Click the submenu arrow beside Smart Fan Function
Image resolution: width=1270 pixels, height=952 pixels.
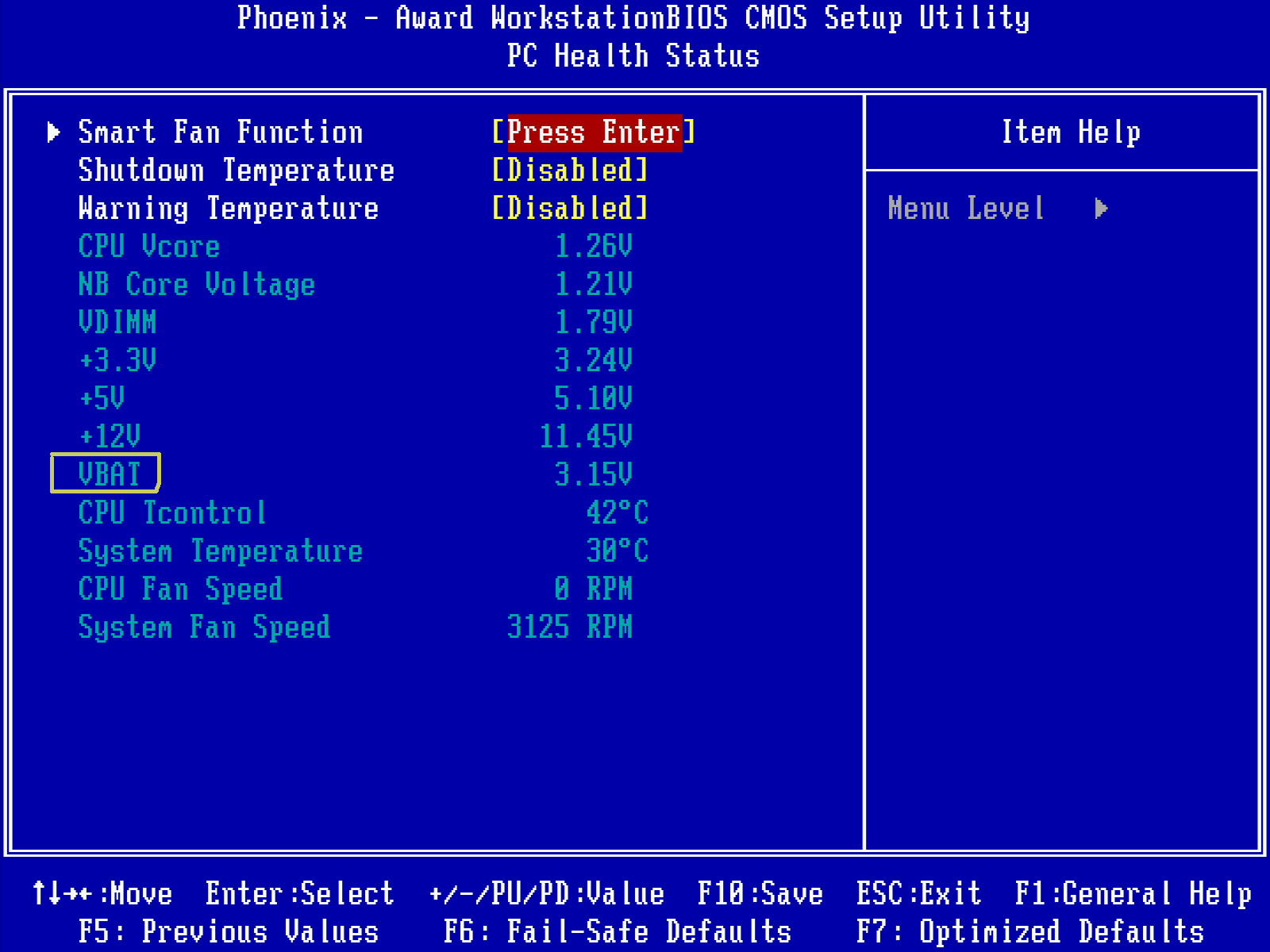54,132
